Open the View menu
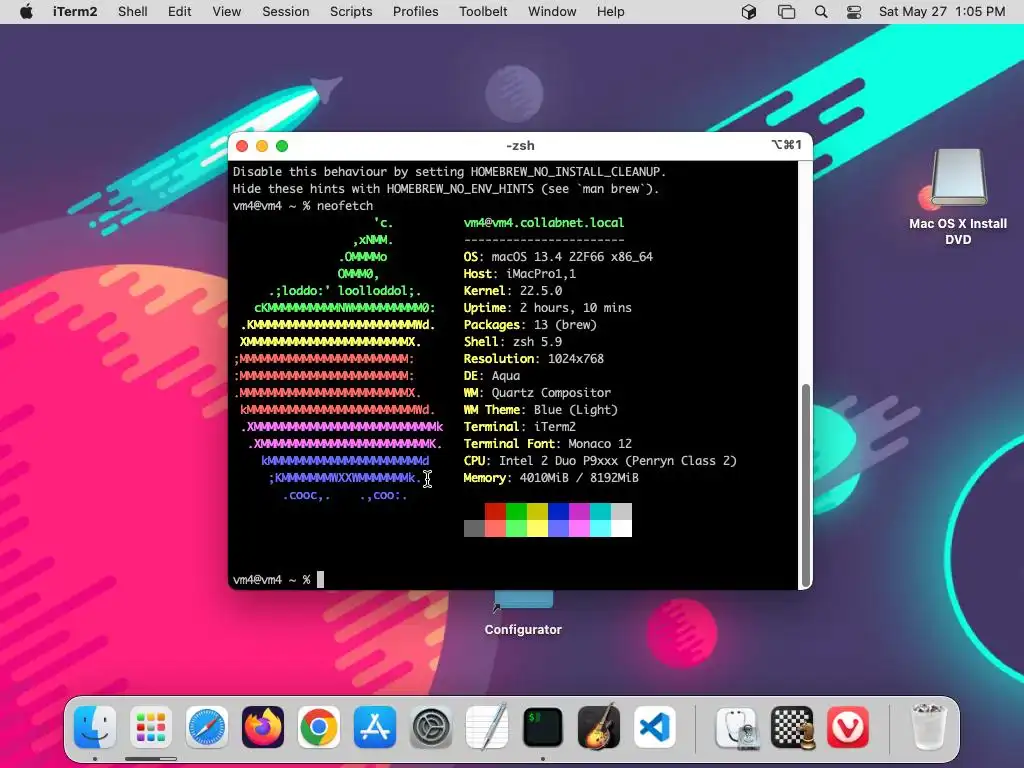Viewport: 1024px width, 768px height. 227,12
